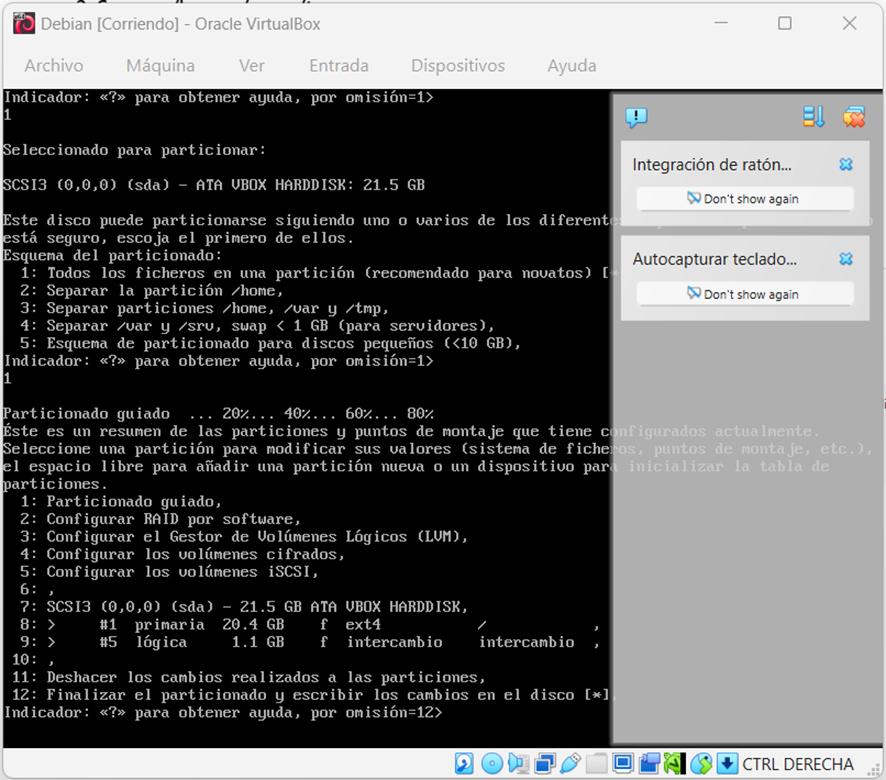Click line '2: Configurar RAID por software'
The height and width of the screenshot is (780, 886).
[160, 519]
